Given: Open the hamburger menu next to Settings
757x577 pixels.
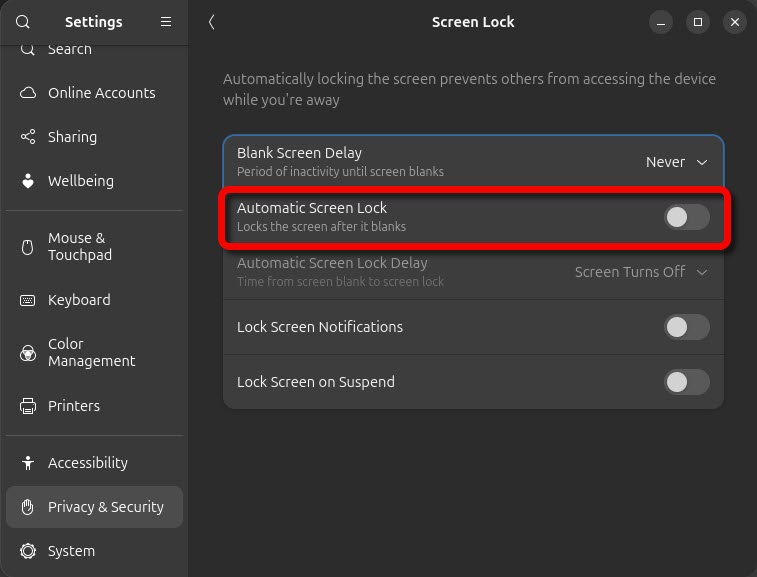Looking at the screenshot, I should [x=166, y=22].
